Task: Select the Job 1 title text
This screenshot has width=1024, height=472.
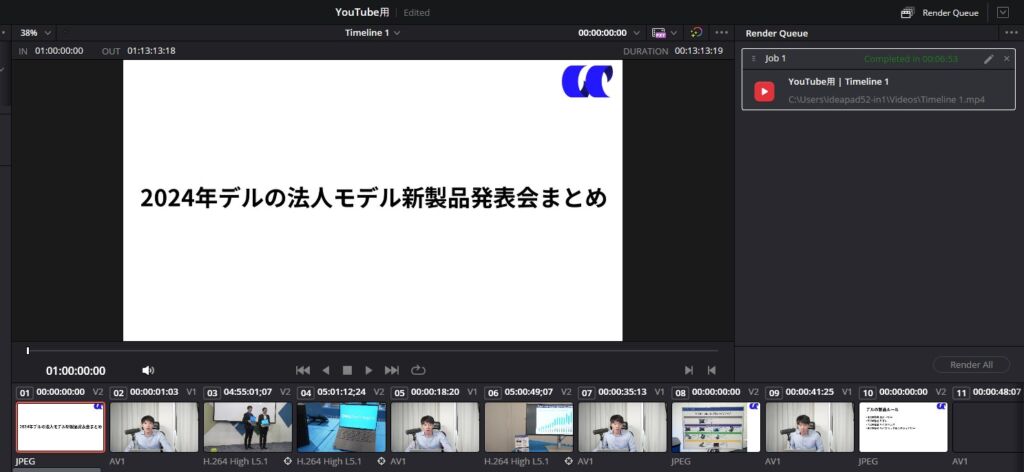Action: (x=775, y=59)
